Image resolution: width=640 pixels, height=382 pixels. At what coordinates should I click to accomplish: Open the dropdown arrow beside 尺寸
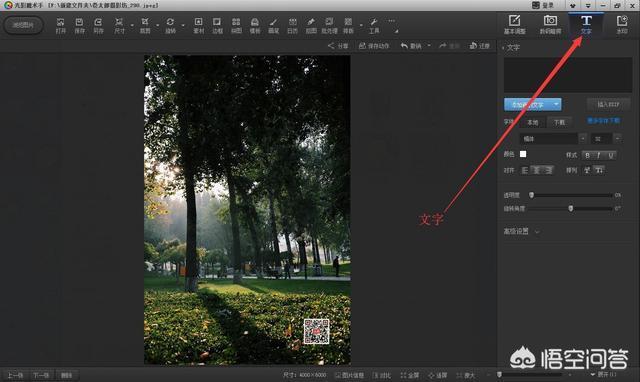(x=132, y=26)
